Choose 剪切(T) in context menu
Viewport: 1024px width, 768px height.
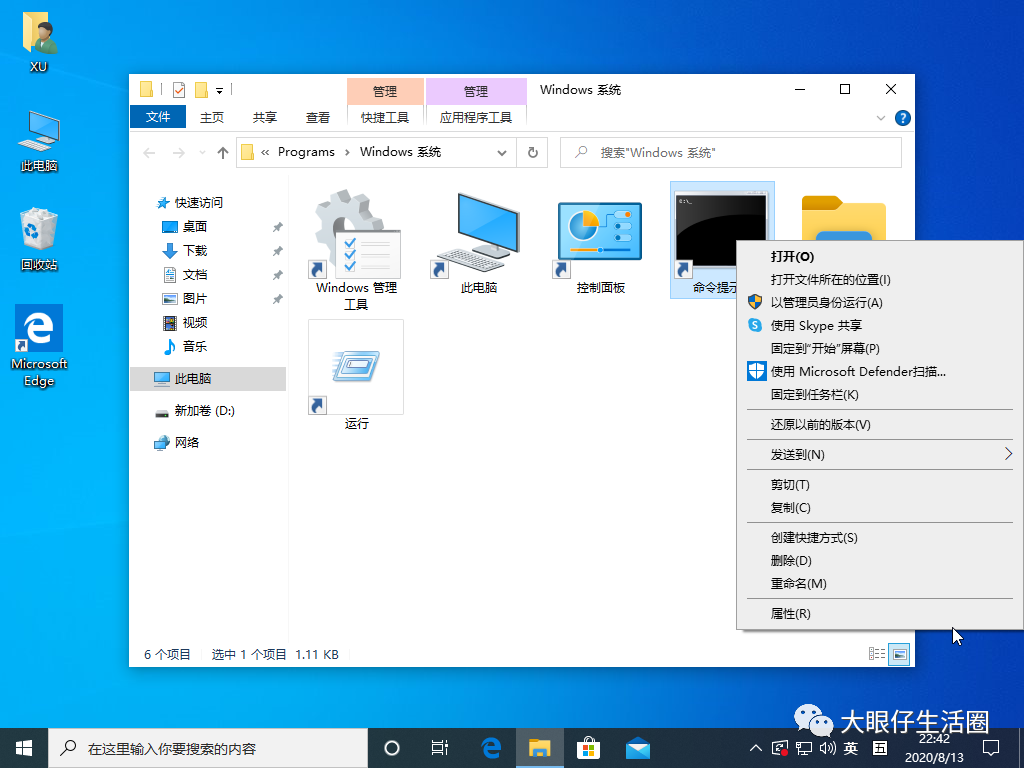click(880, 485)
